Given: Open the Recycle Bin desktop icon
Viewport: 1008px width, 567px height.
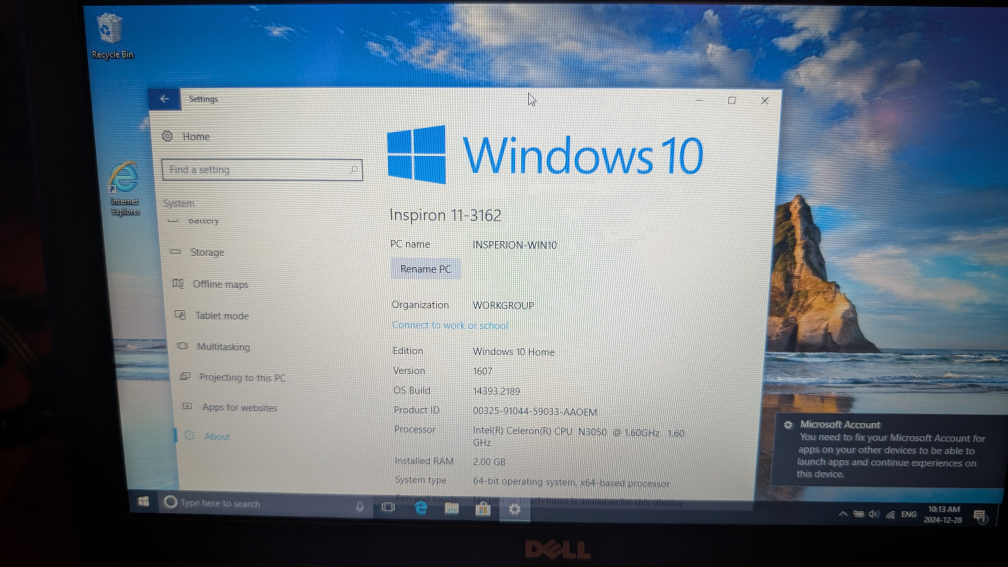Looking at the screenshot, I should (x=110, y=34).
